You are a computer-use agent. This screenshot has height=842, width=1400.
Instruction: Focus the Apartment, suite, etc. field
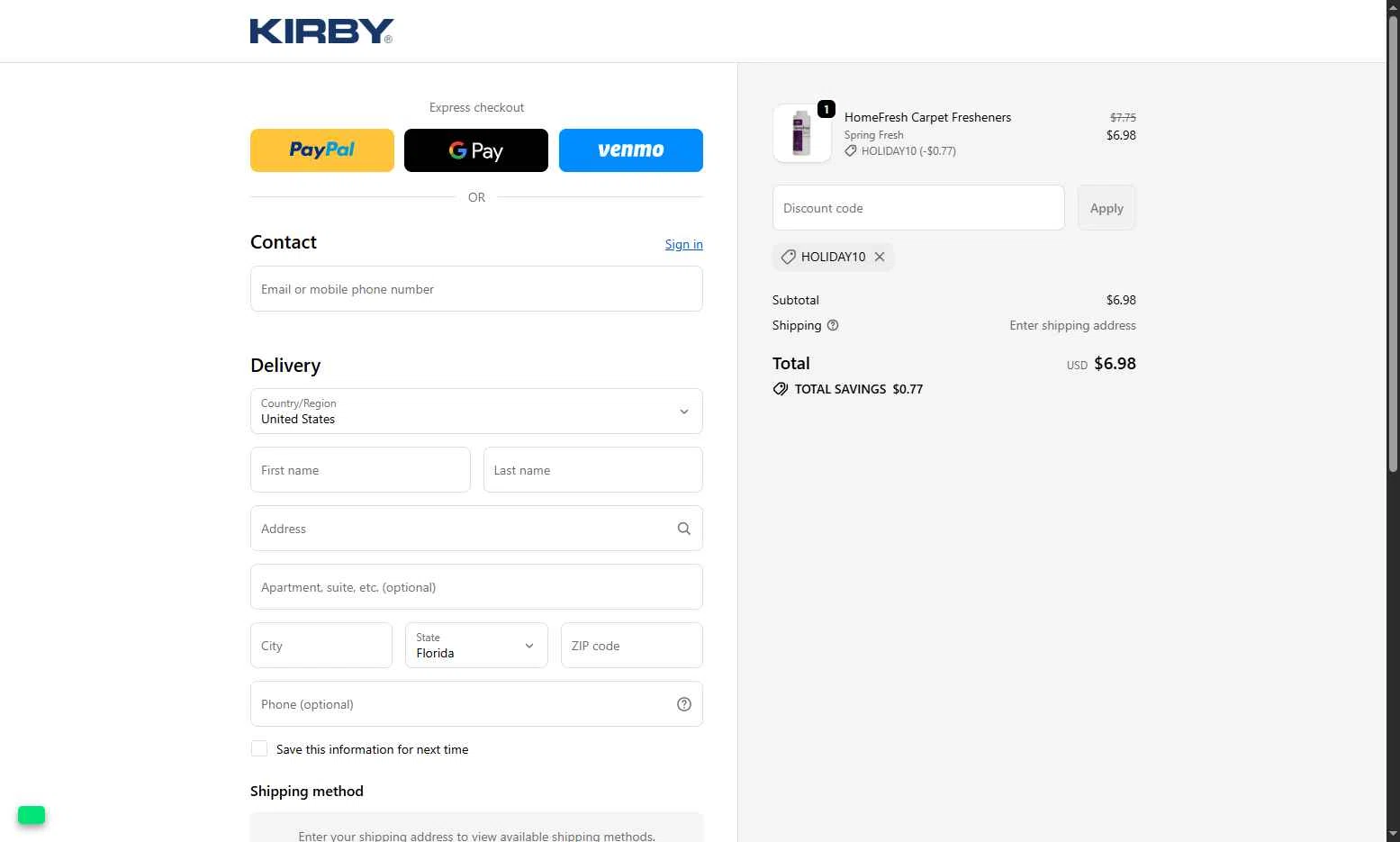(x=476, y=587)
